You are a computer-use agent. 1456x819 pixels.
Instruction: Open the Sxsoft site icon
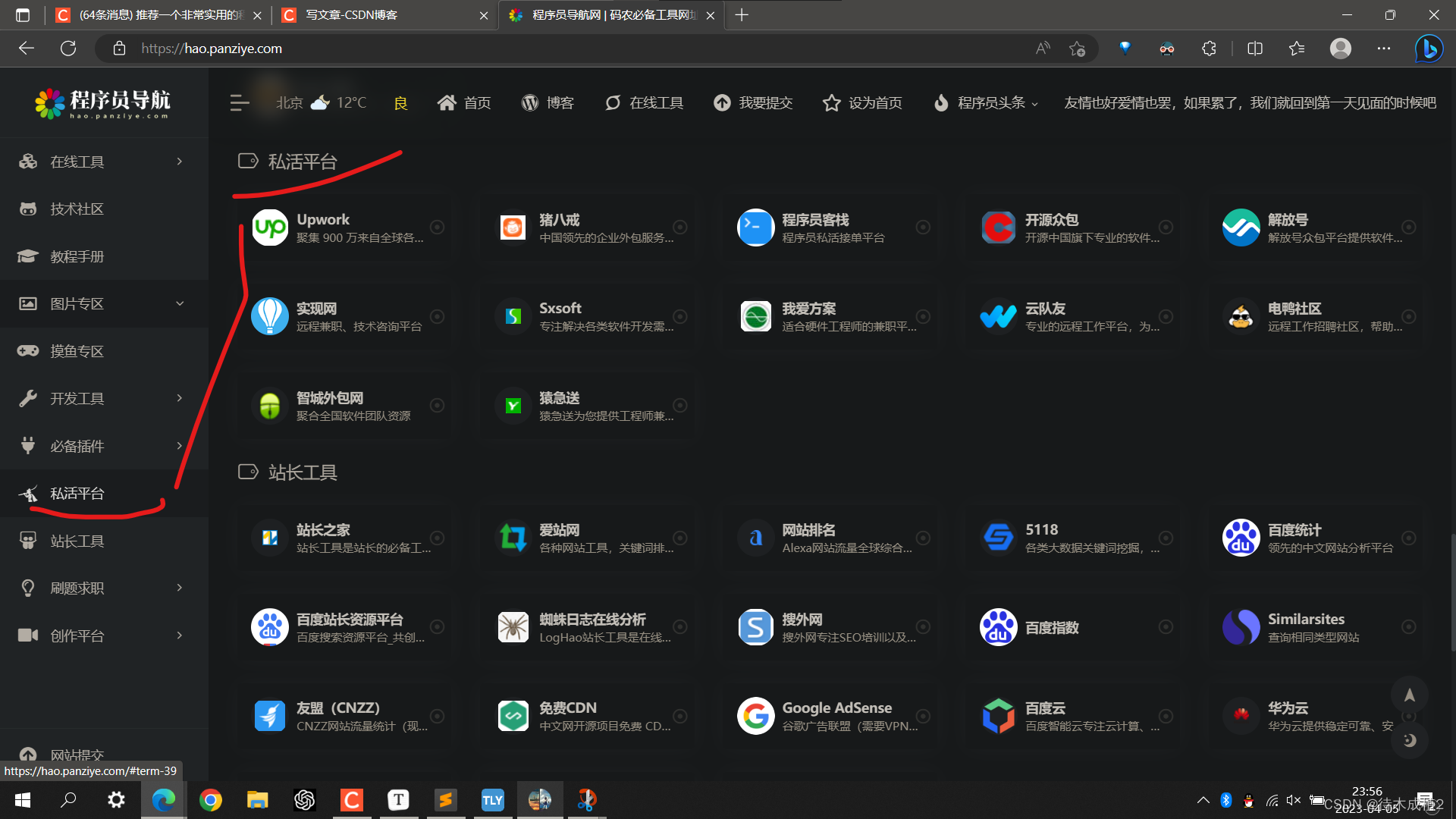coord(513,316)
